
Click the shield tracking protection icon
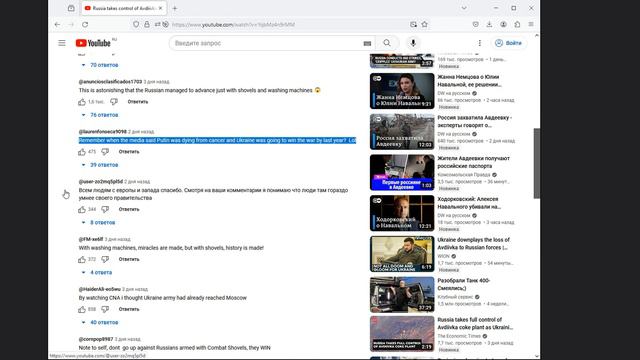[x=136, y=24]
